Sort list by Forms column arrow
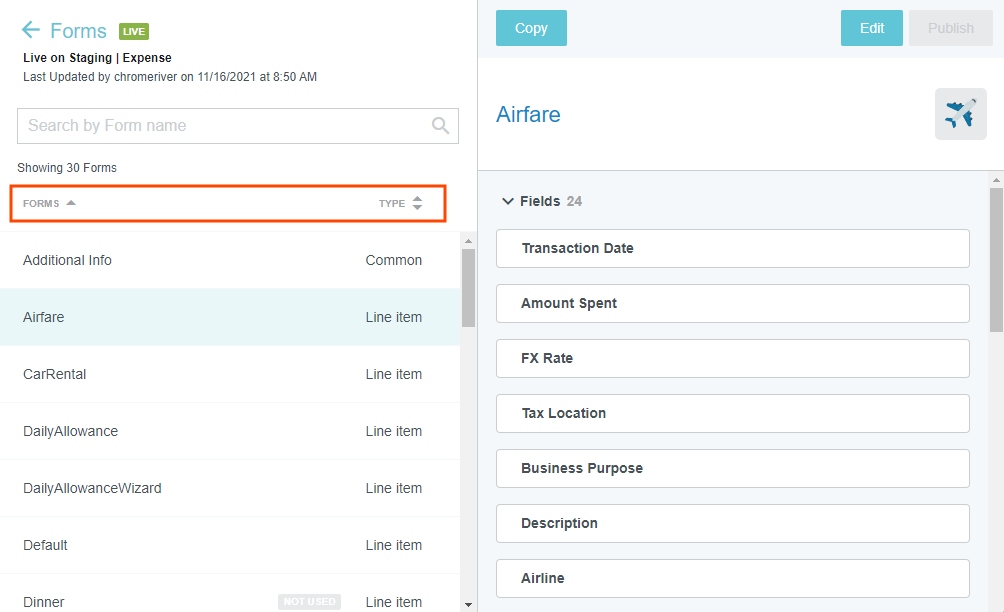 click(x=71, y=203)
